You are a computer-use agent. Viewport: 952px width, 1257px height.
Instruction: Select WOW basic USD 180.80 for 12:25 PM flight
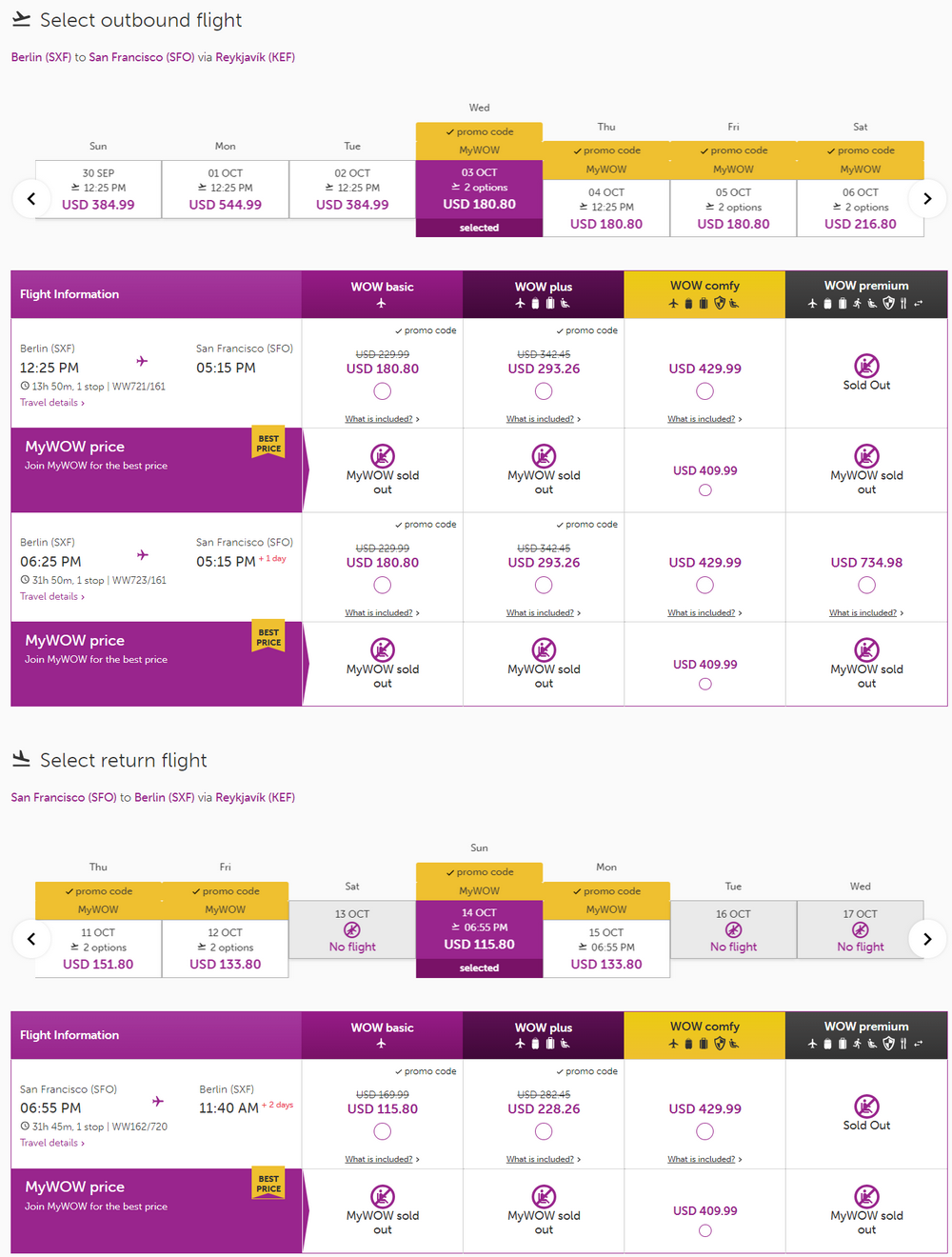tap(383, 391)
